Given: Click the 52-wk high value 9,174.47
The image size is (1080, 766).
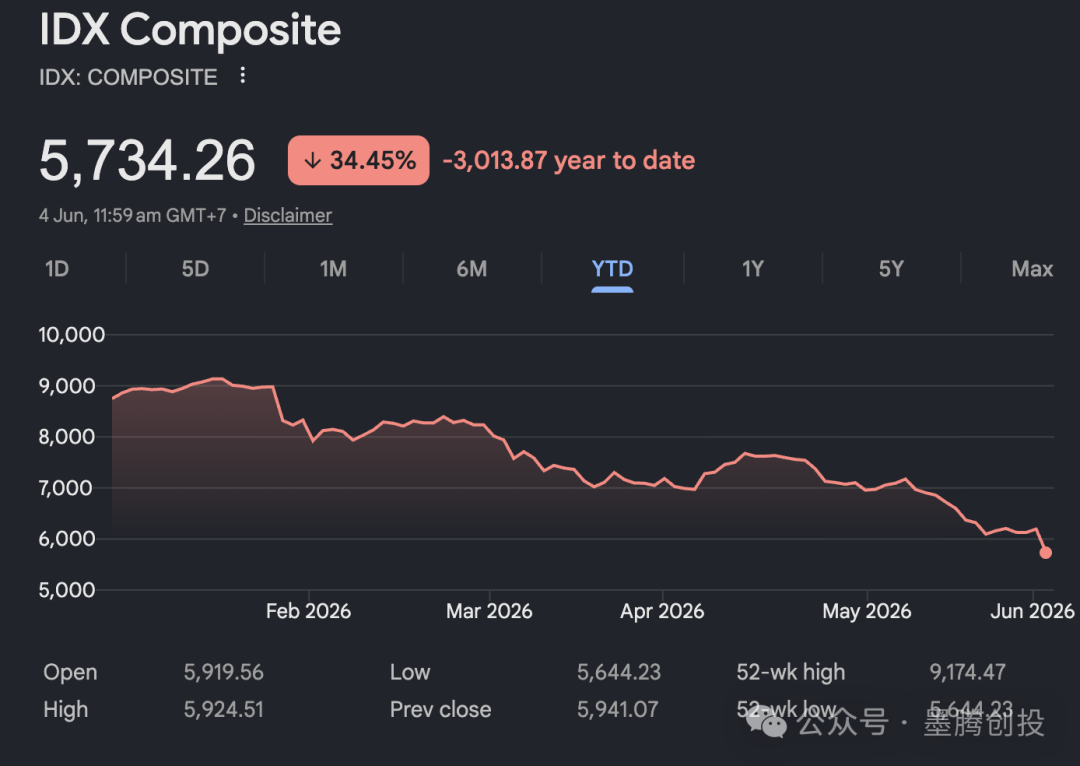Looking at the screenshot, I should coord(967,672).
